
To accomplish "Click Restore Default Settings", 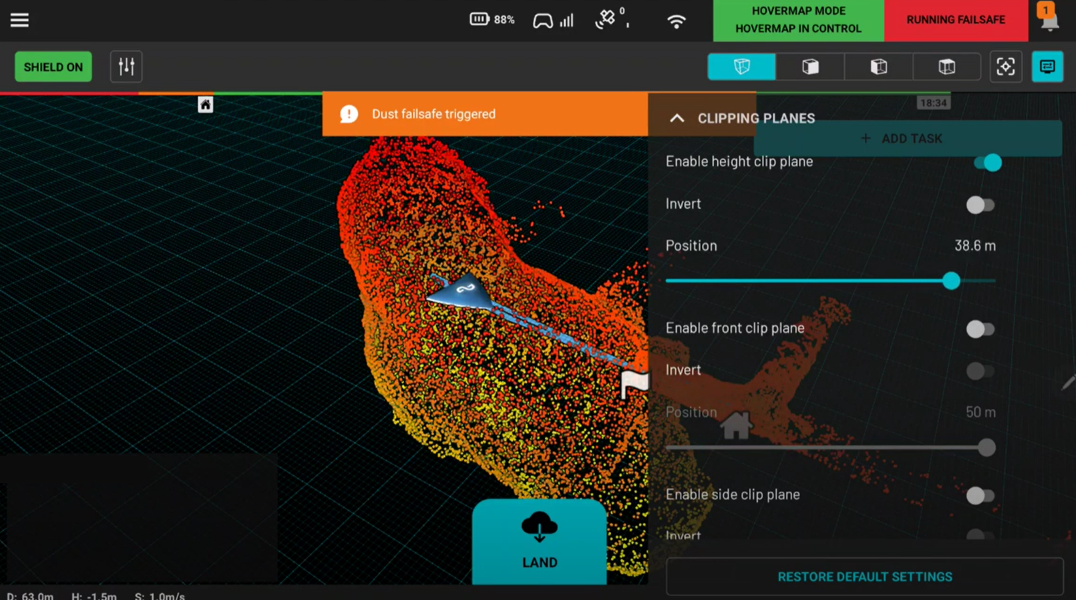I will pyautogui.click(x=864, y=577).
